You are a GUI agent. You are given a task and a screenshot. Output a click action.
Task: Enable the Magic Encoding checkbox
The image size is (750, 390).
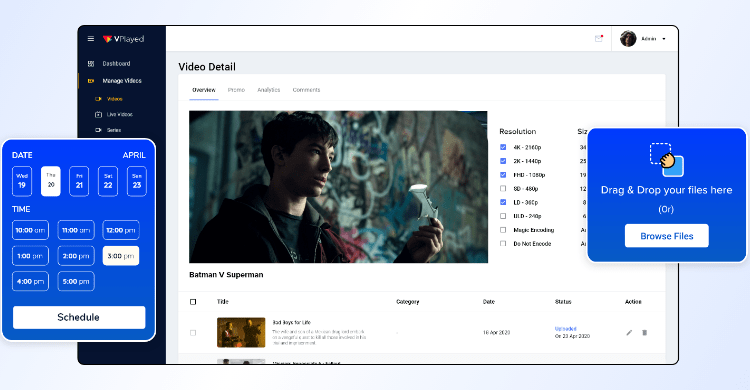(x=503, y=230)
